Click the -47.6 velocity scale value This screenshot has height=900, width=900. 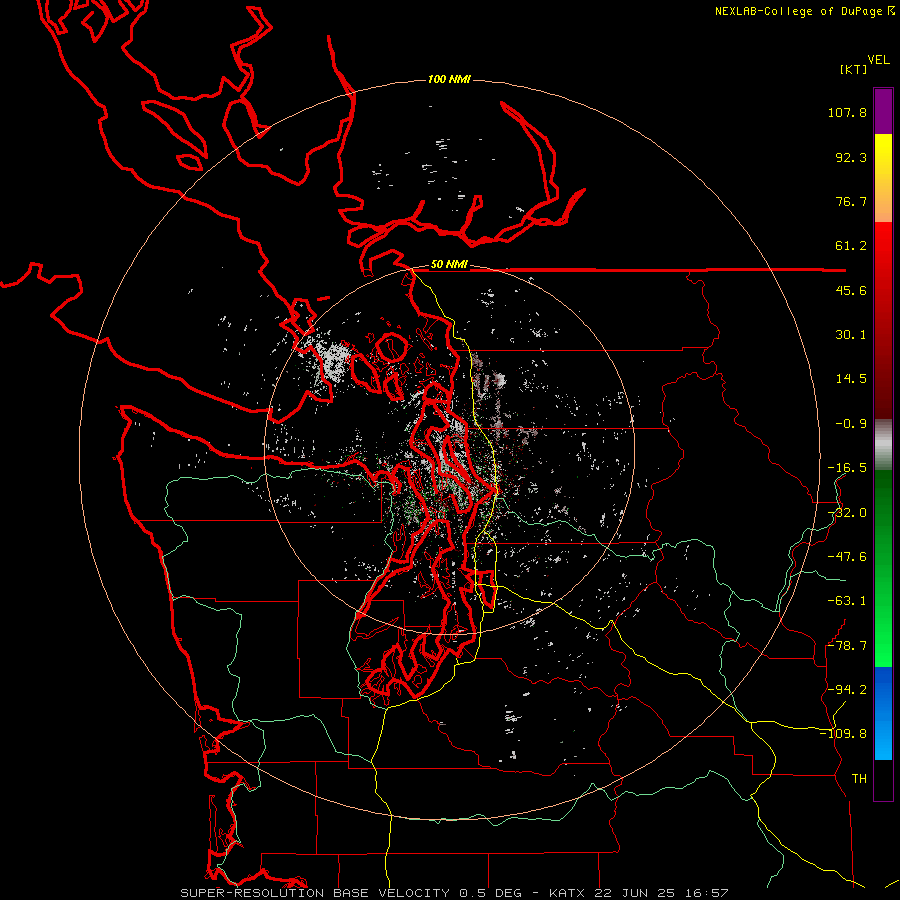coord(847,557)
